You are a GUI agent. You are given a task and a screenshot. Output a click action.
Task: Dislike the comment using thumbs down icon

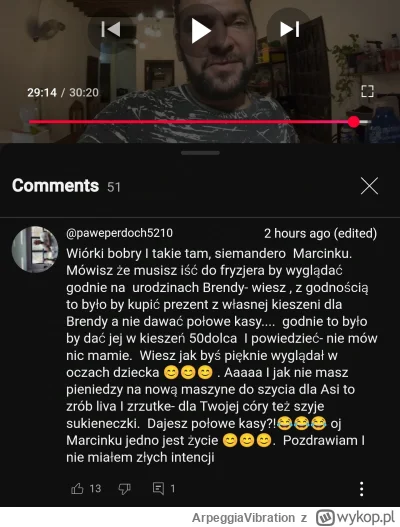point(124,489)
